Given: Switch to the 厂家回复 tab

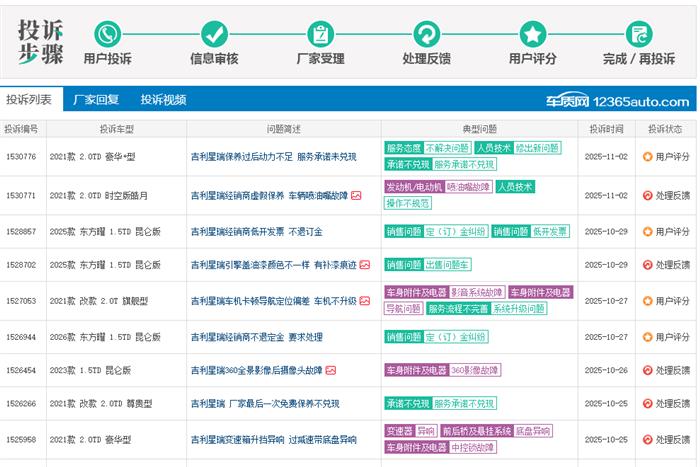Looking at the screenshot, I should pyautogui.click(x=96, y=100).
